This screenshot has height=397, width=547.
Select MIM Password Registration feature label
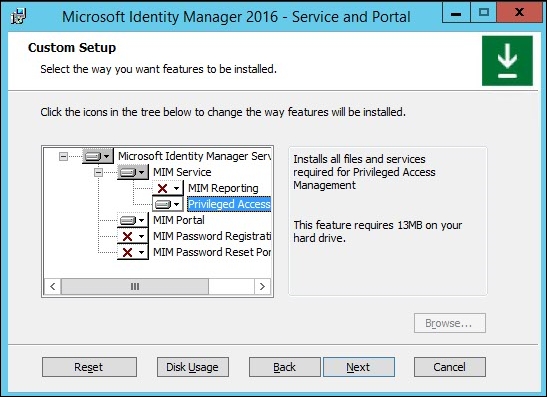212,236
